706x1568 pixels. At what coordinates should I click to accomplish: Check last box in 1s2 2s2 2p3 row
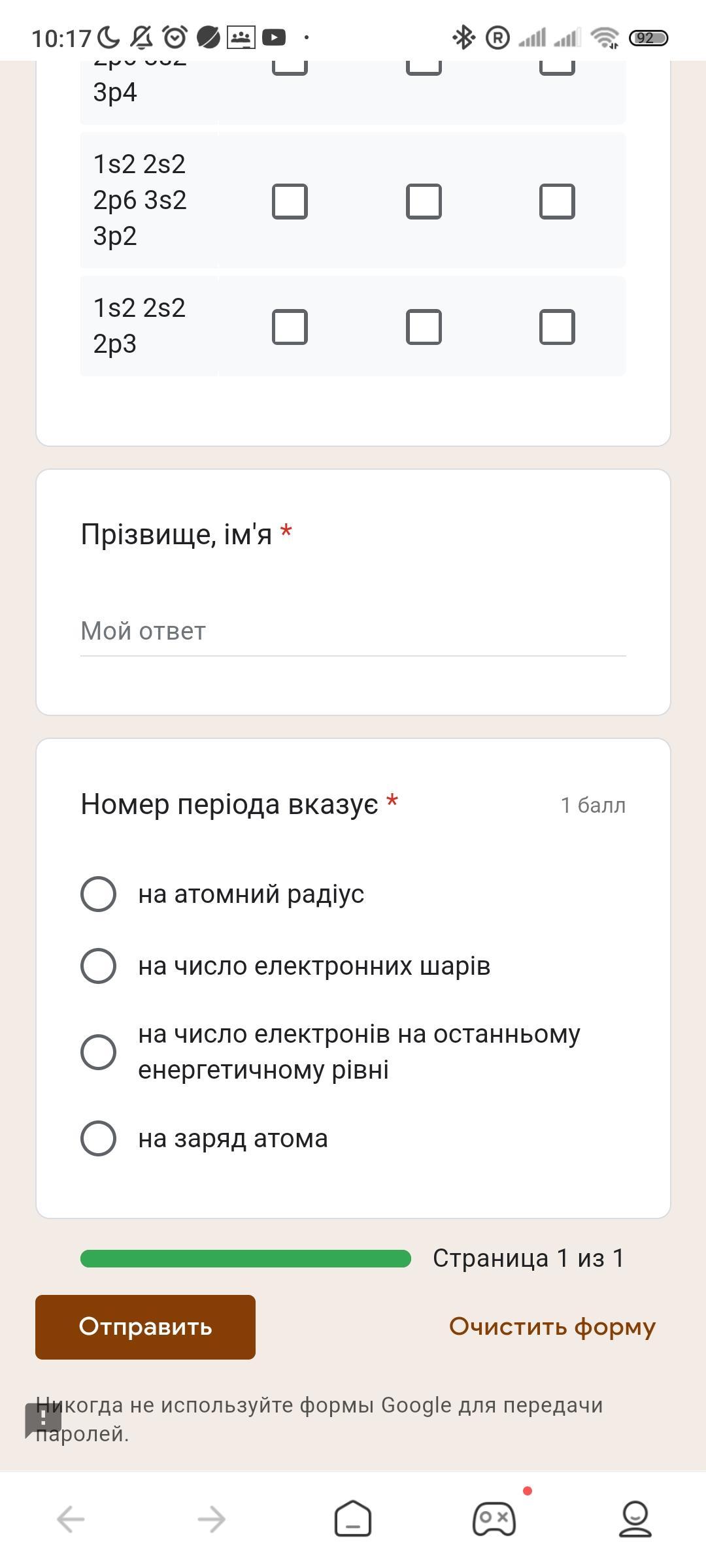coord(557,327)
